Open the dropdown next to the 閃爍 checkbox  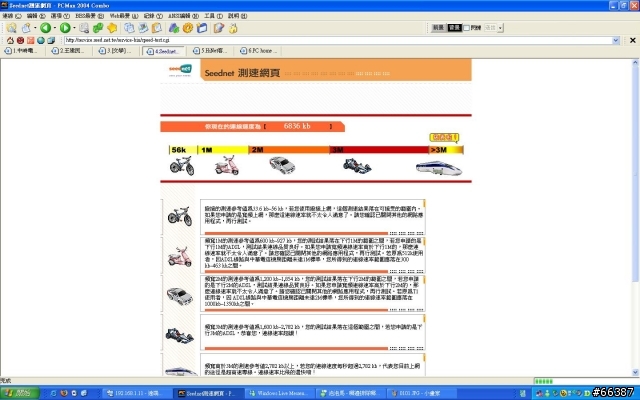point(500,28)
